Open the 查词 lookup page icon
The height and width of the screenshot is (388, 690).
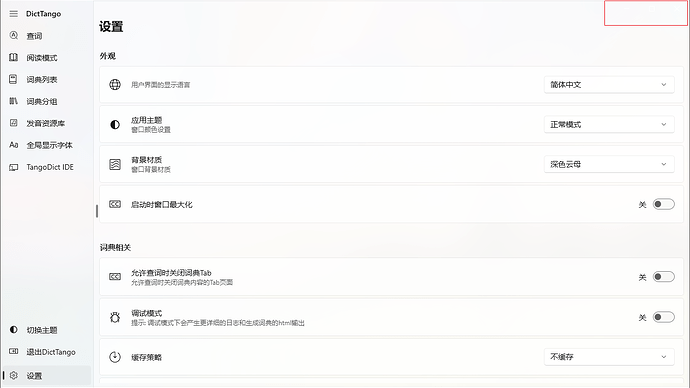14,35
